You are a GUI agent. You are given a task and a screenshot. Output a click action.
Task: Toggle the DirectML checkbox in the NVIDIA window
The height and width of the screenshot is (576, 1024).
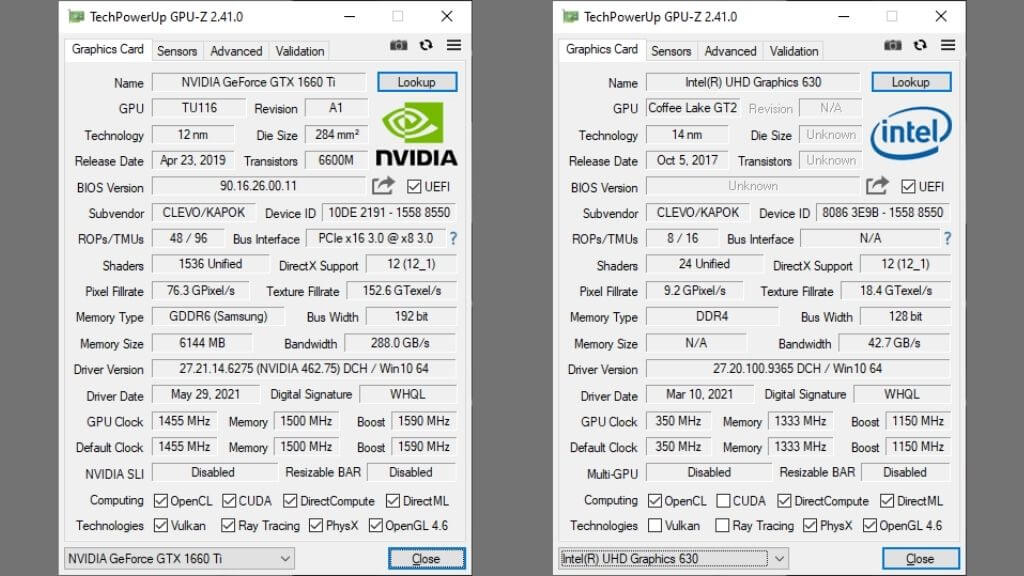pyautogui.click(x=392, y=501)
